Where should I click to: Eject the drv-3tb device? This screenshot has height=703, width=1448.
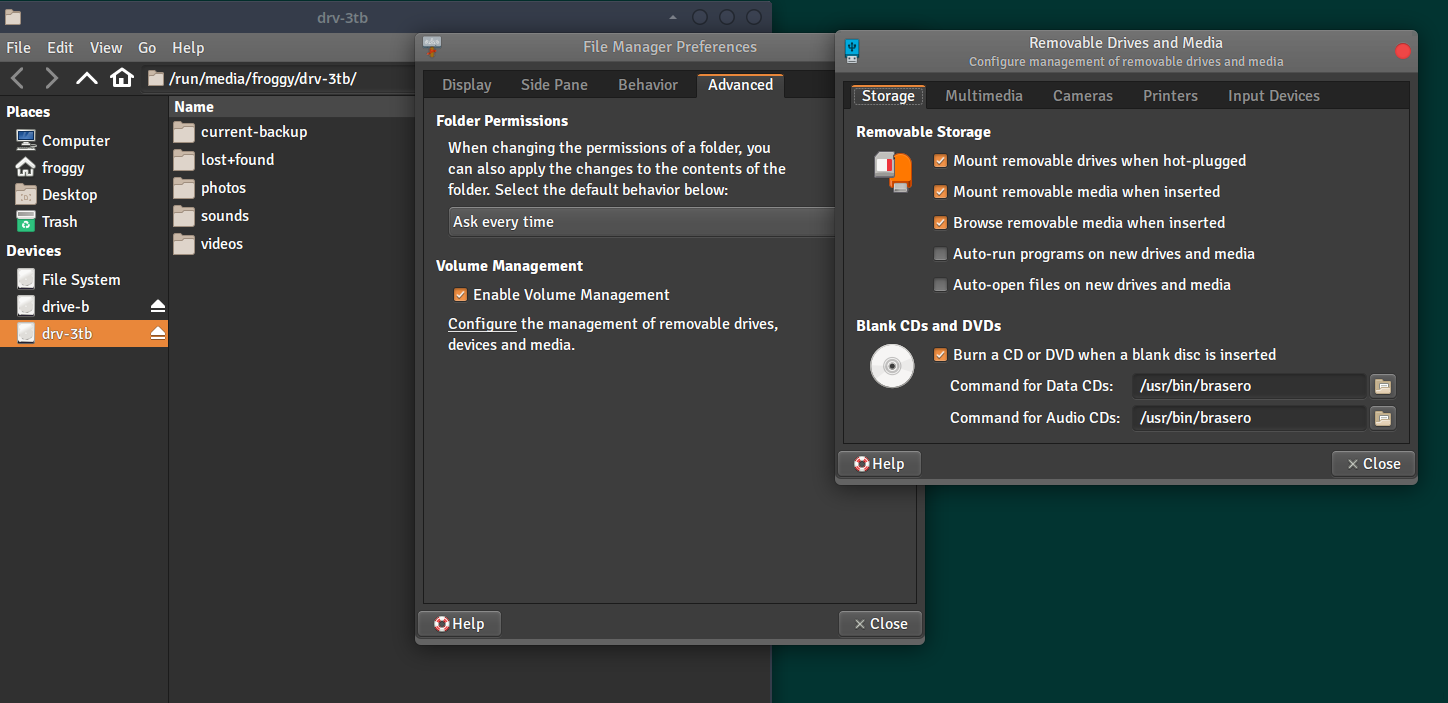tap(158, 334)
